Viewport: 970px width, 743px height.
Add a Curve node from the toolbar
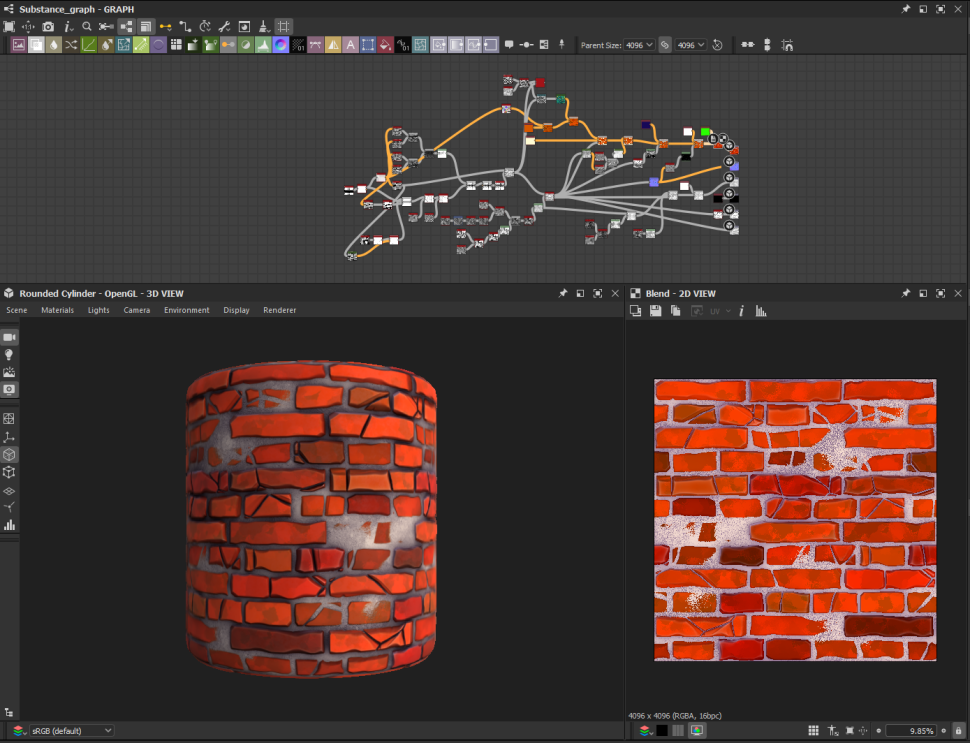coord(88,45)
